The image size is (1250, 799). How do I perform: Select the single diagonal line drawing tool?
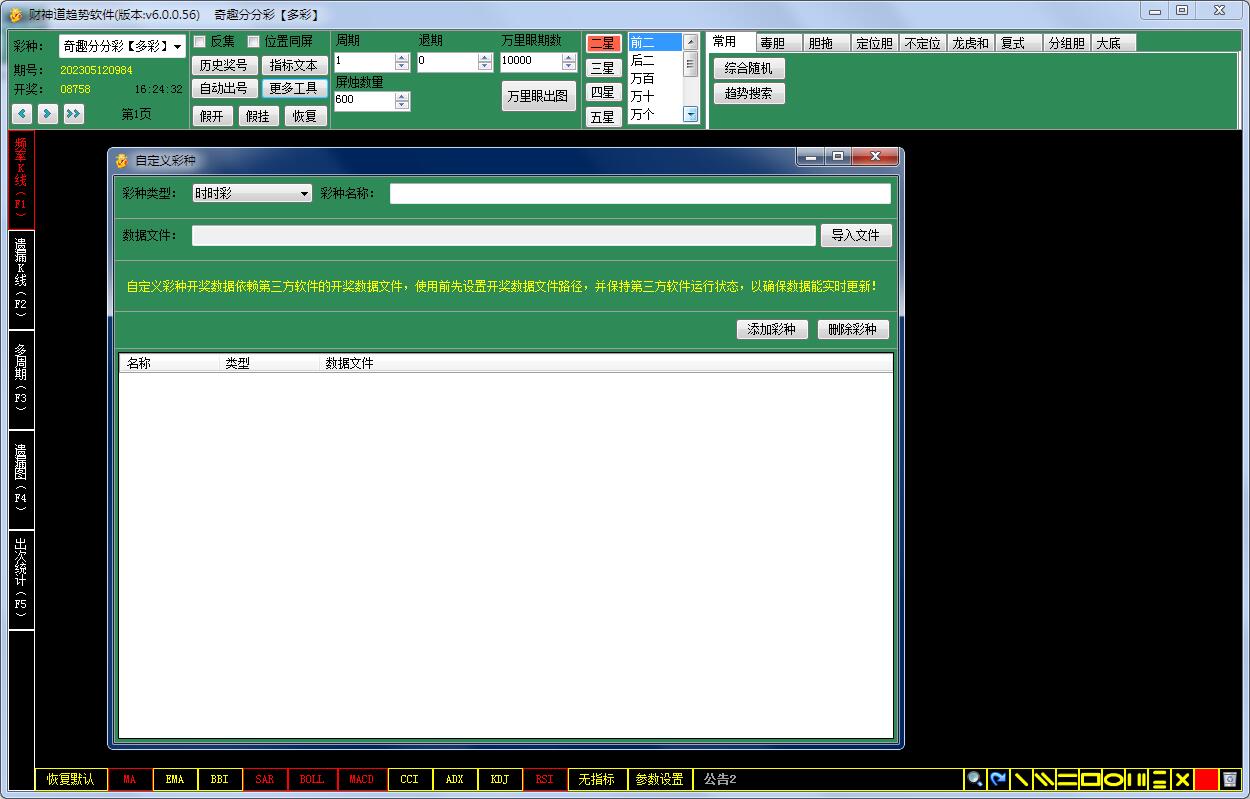coord(1021,779)
